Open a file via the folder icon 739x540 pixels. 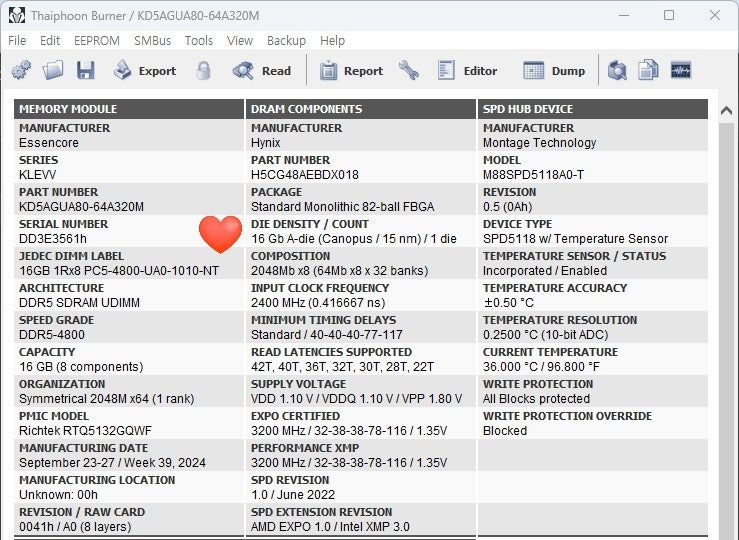click(53, 70)
